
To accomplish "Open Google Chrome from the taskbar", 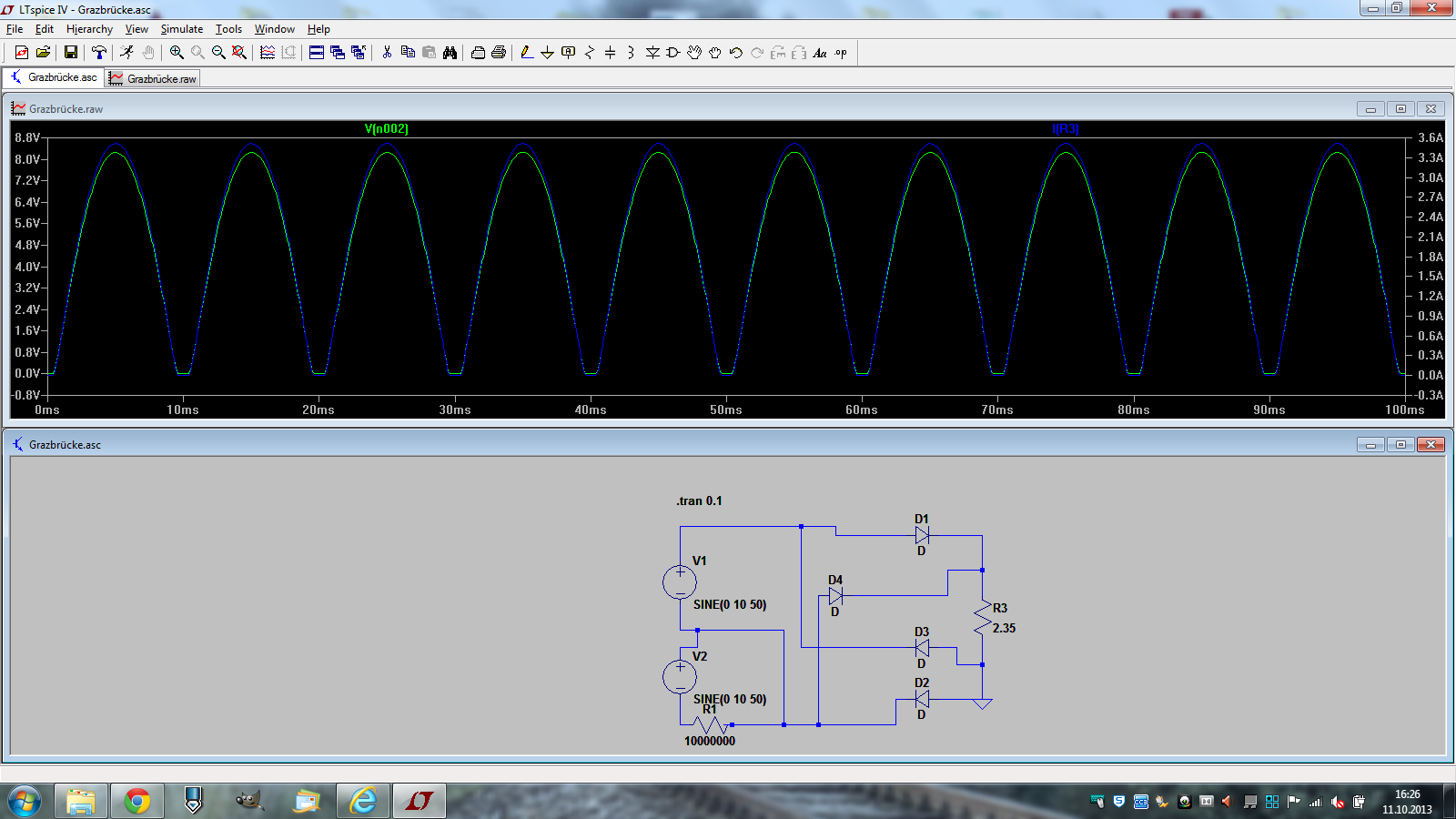I will point(137,801).
